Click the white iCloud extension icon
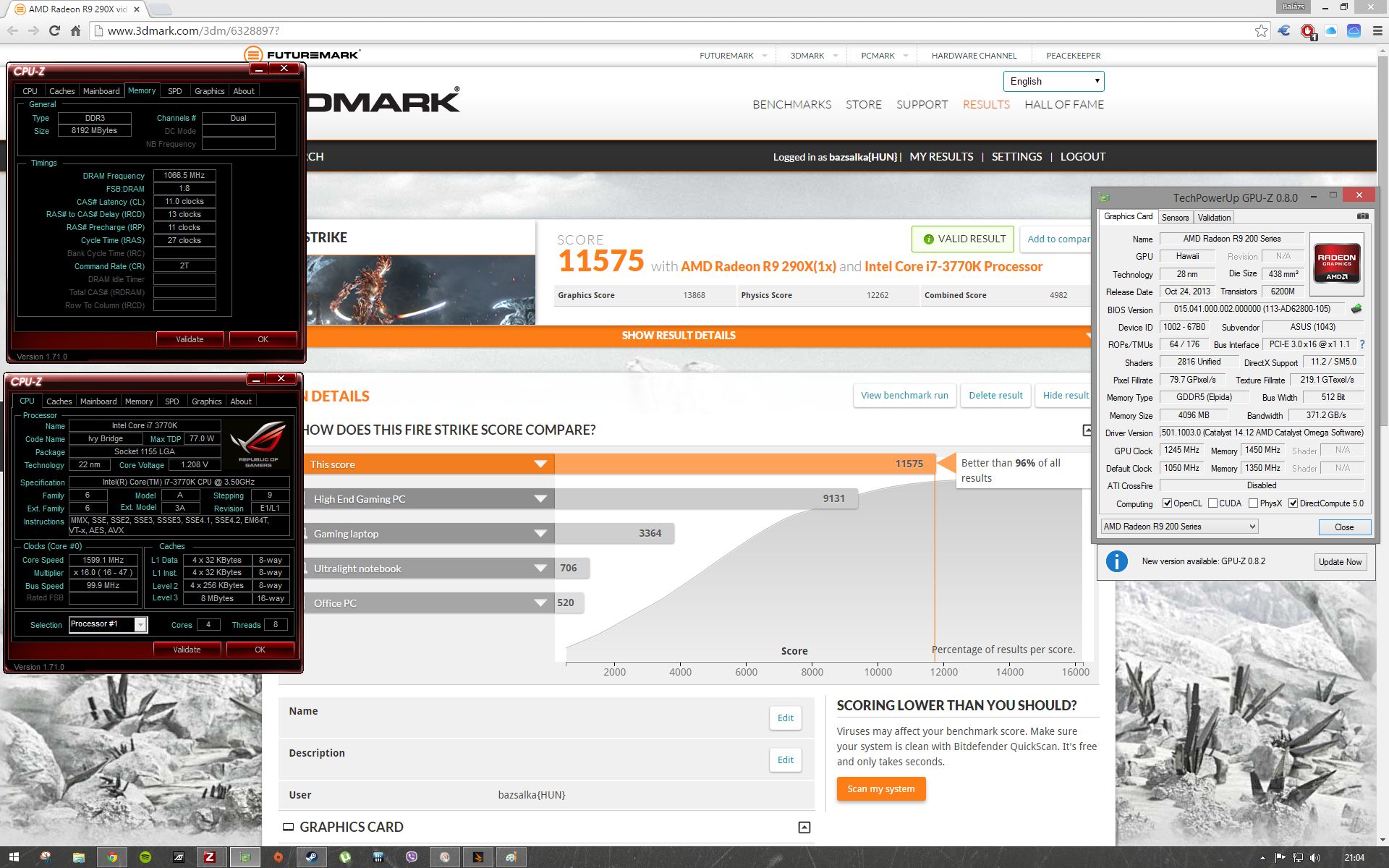The width and height of the screenshot is (1389, 868). click(x=1330, y=30)
